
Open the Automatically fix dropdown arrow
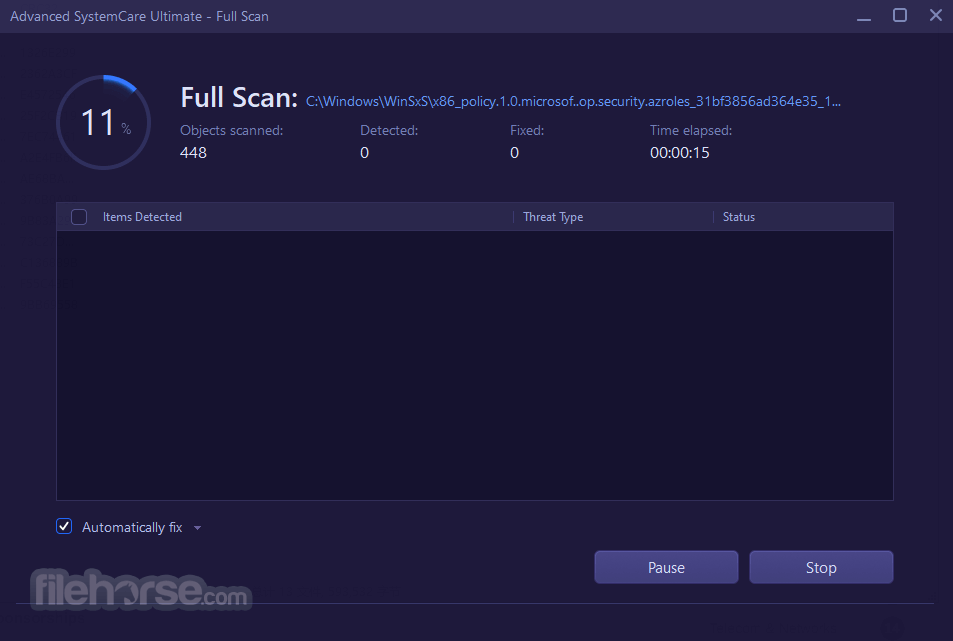(x=198, y=528)
